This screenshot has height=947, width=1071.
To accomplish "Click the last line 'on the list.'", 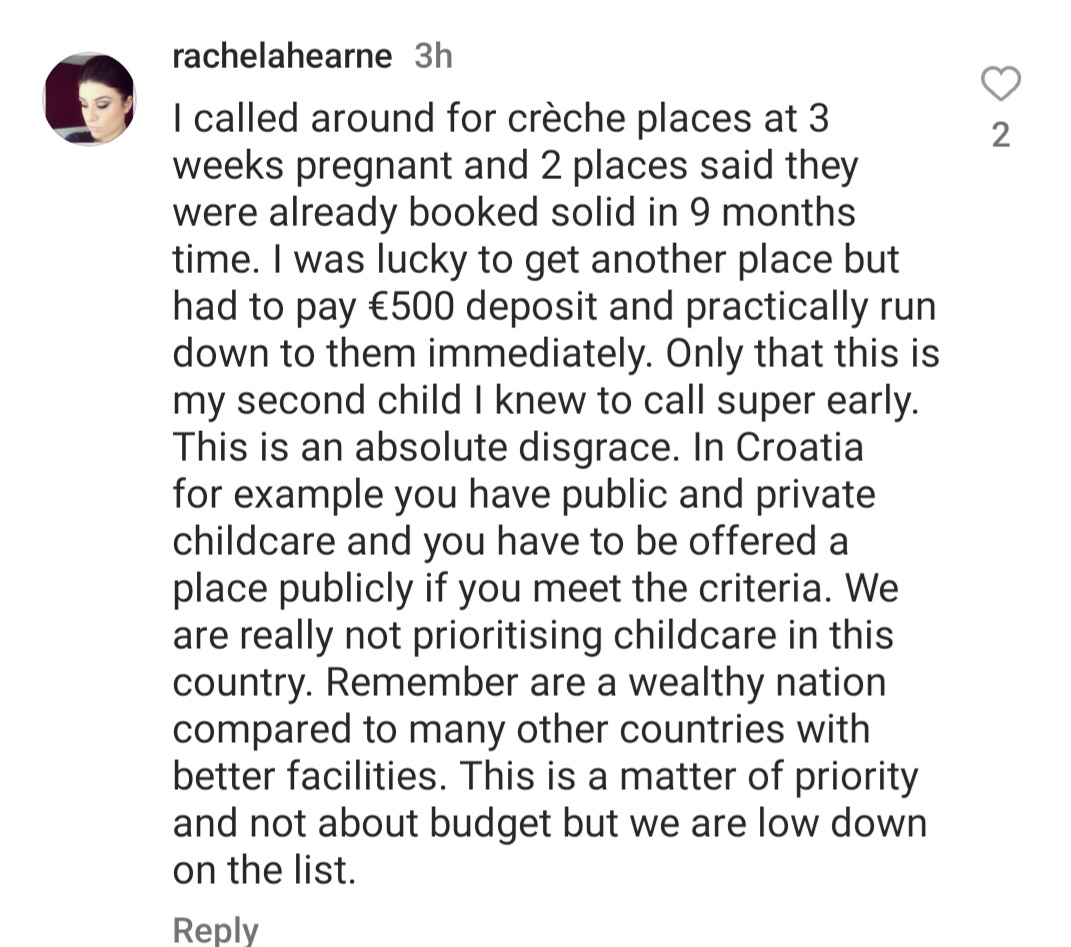I will [264, 870].
